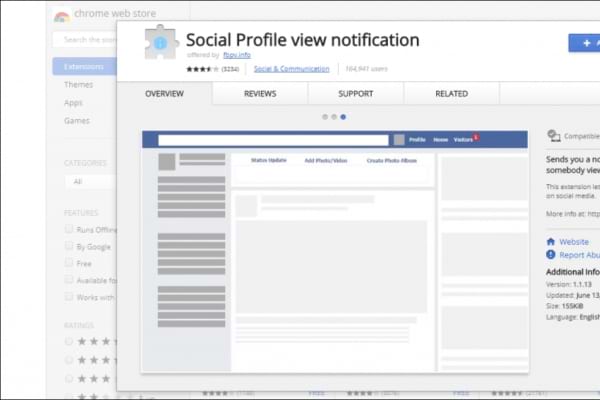This screenshot has height=400, width=600.
Task: Open the fbpv.info developer link
Action: [x=237, y=55]
